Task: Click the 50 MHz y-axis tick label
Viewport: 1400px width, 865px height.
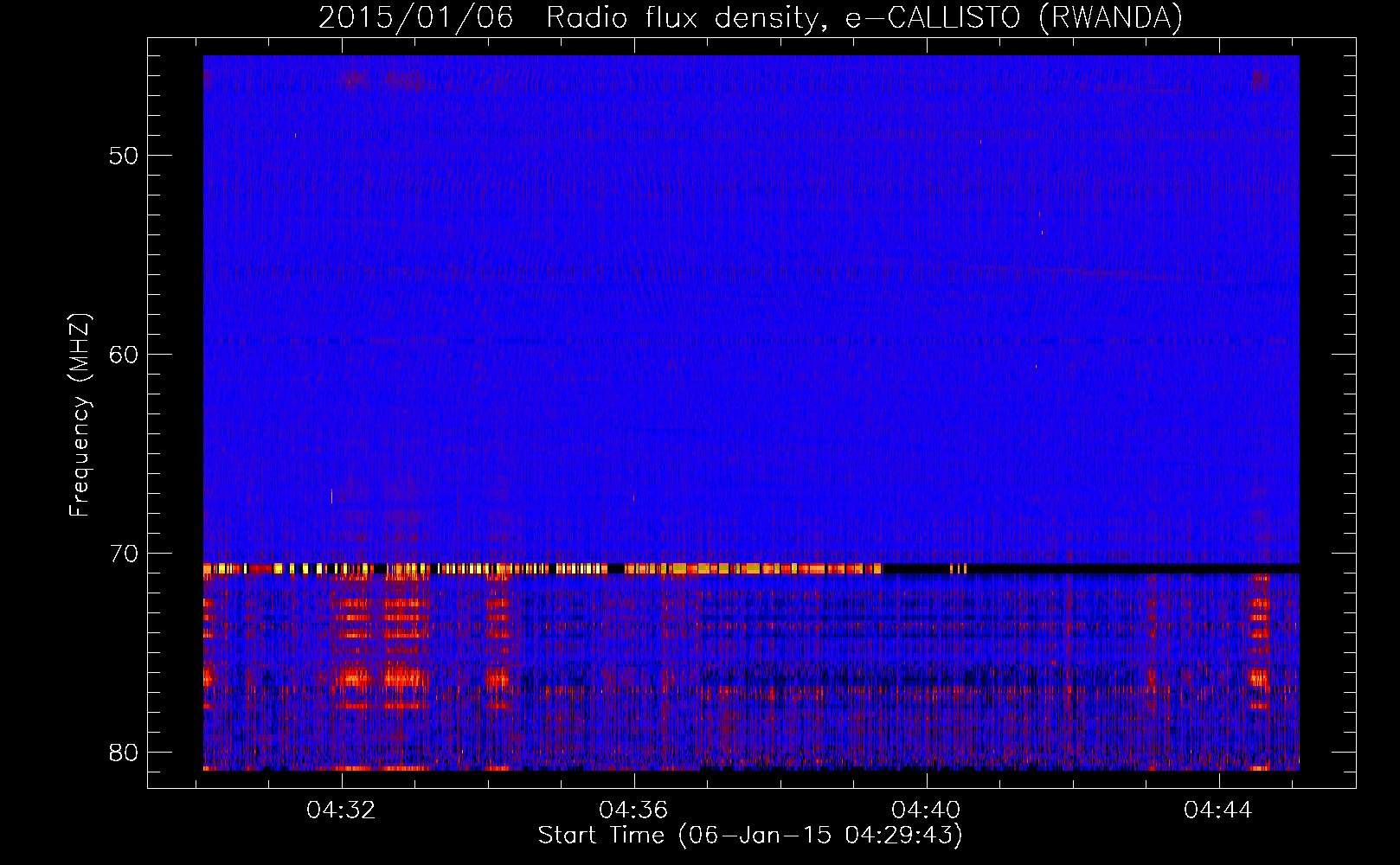Action: coord(124,156)
